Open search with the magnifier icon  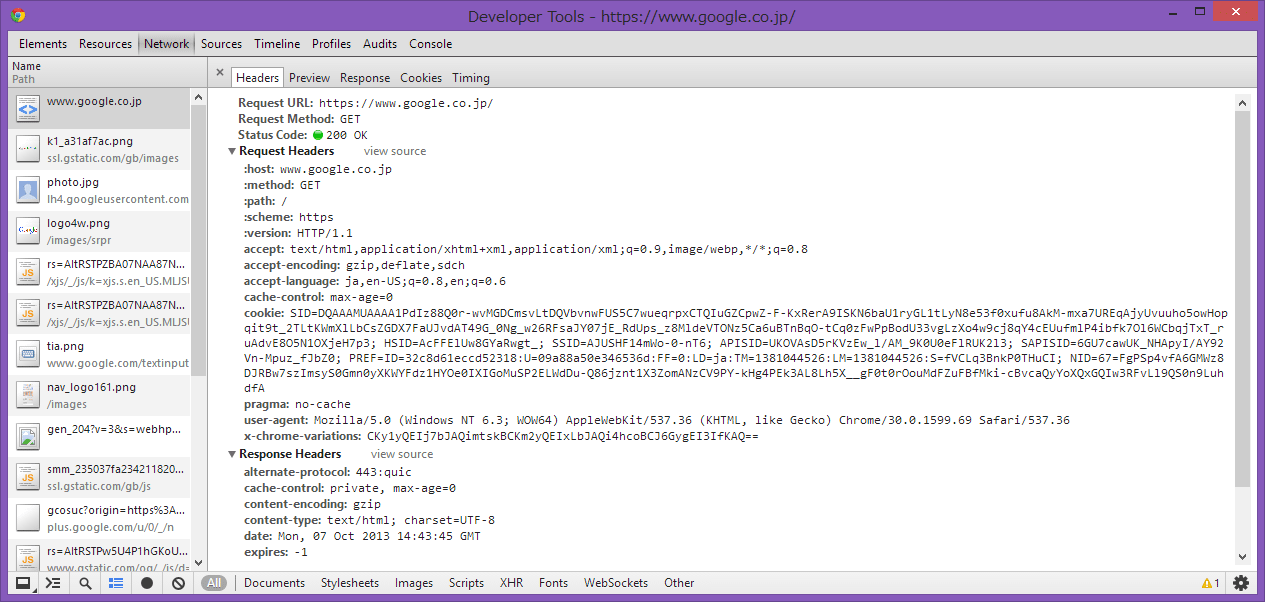[86, 583]
